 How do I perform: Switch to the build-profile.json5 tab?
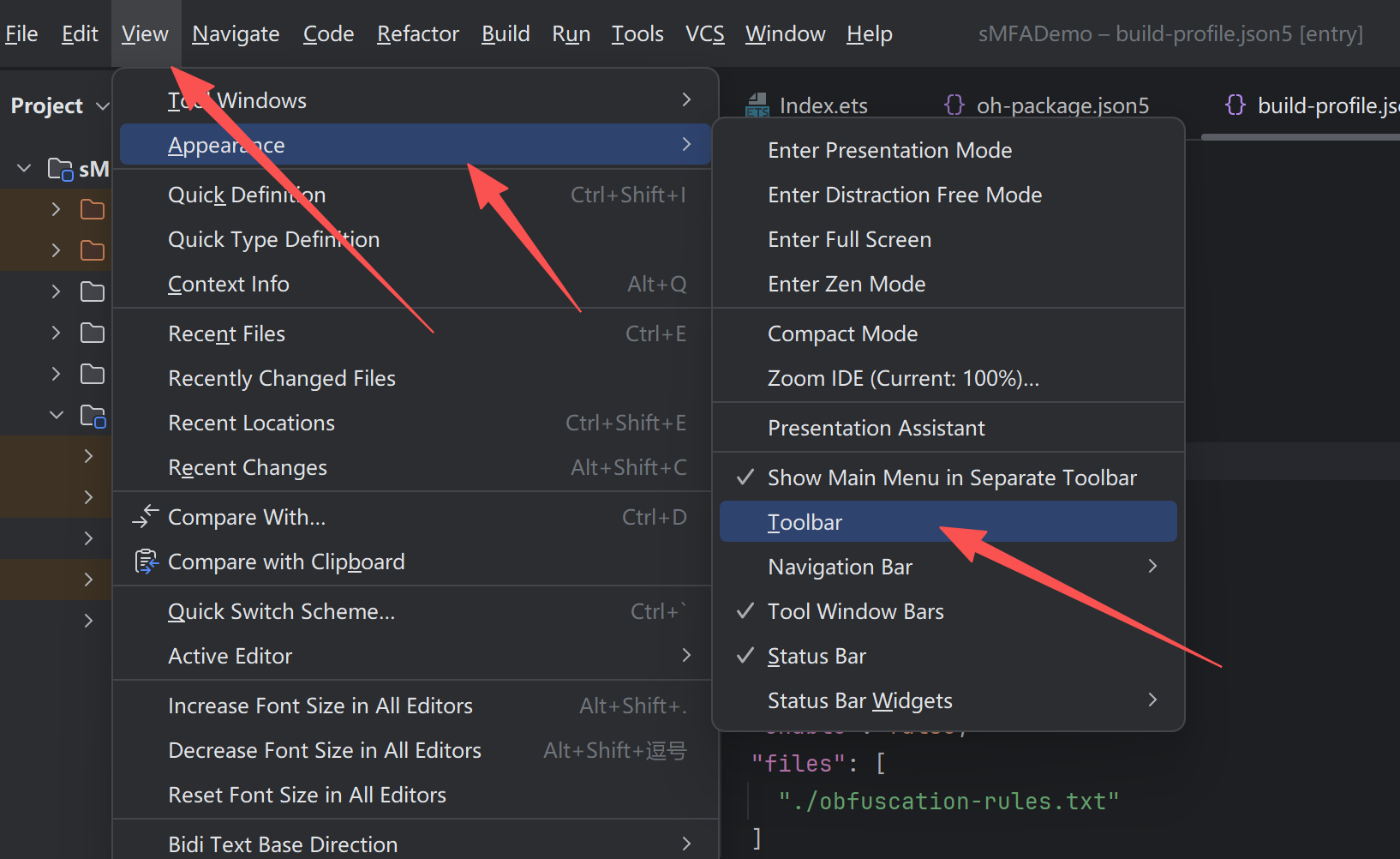[1313, 105]
